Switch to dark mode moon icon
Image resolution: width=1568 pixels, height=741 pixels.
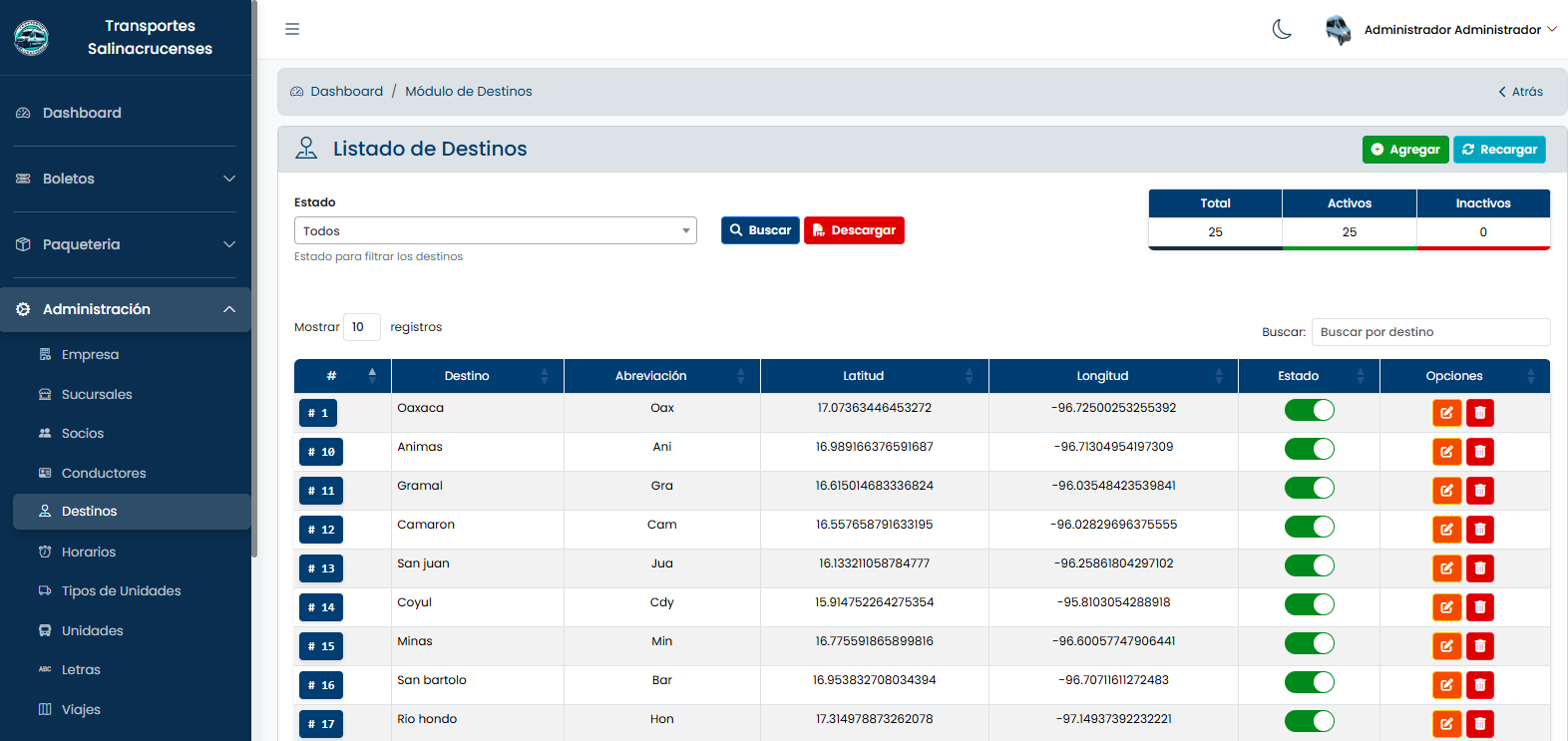click(1283, 29)
